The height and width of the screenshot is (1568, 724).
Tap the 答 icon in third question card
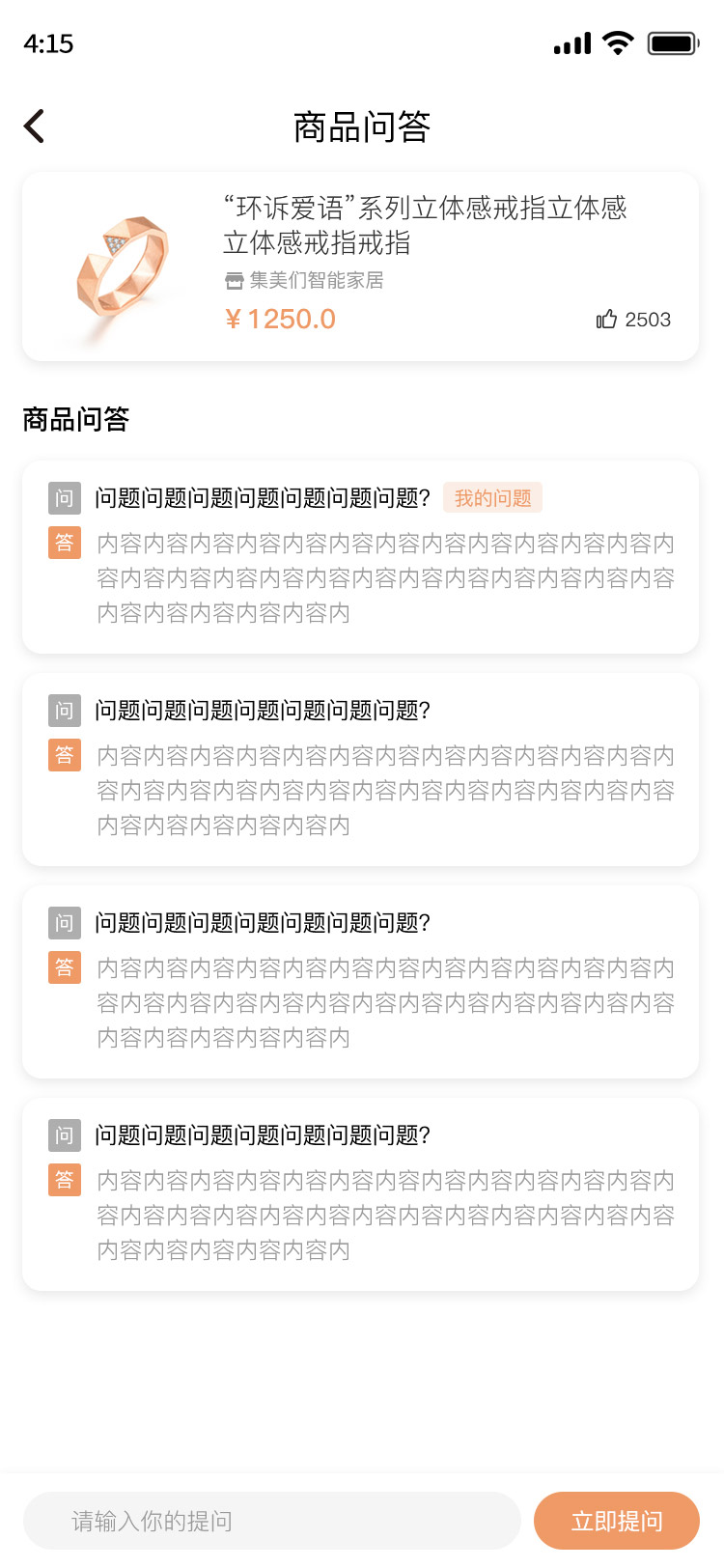click(x=65, y=967)
